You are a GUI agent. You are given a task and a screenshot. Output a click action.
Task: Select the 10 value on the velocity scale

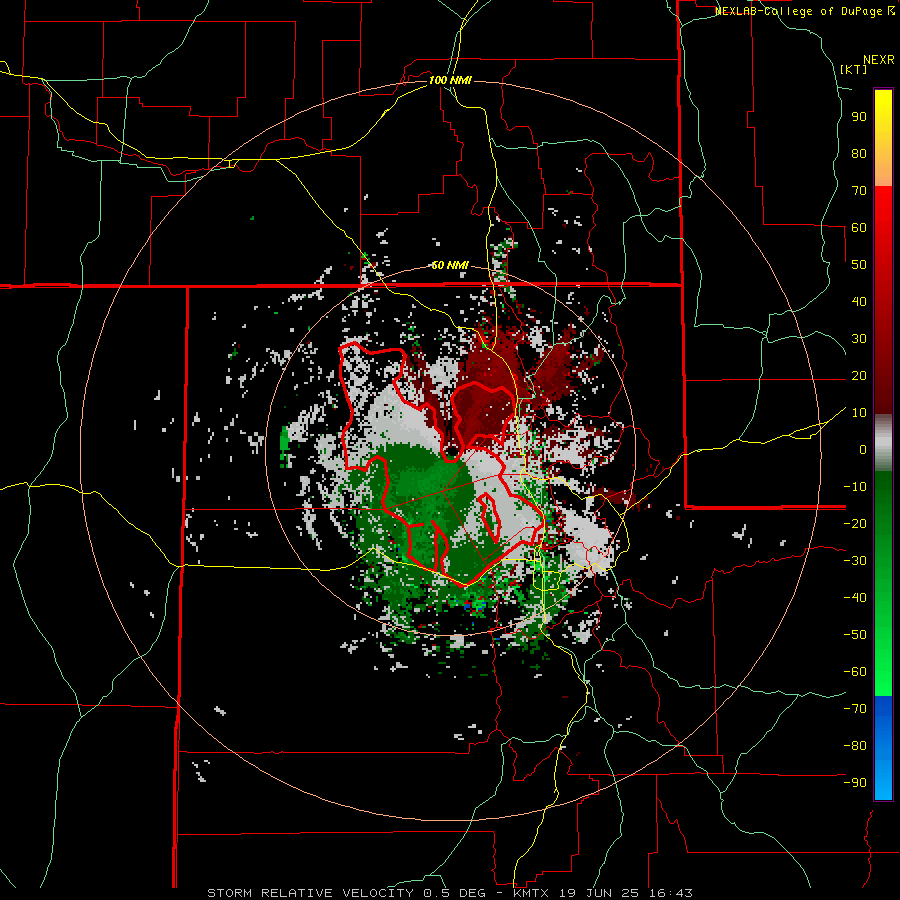pos(859,413)
